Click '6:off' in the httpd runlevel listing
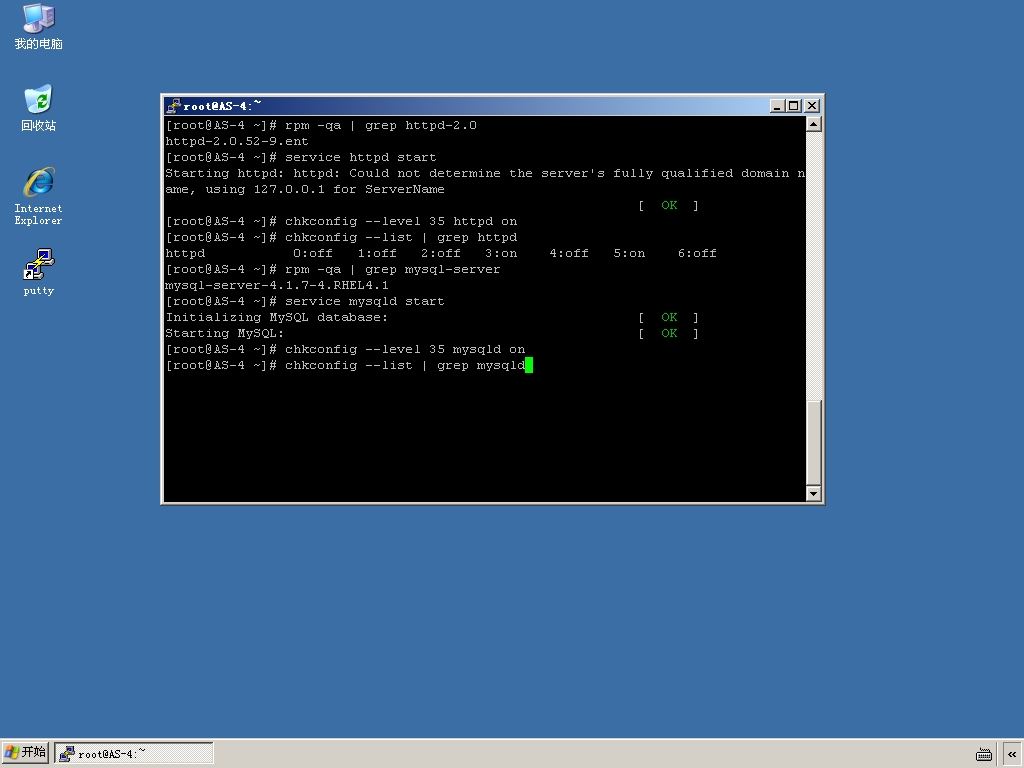Image resolution: width=1024 pixels, height=768 pixels. coord(697,253)
